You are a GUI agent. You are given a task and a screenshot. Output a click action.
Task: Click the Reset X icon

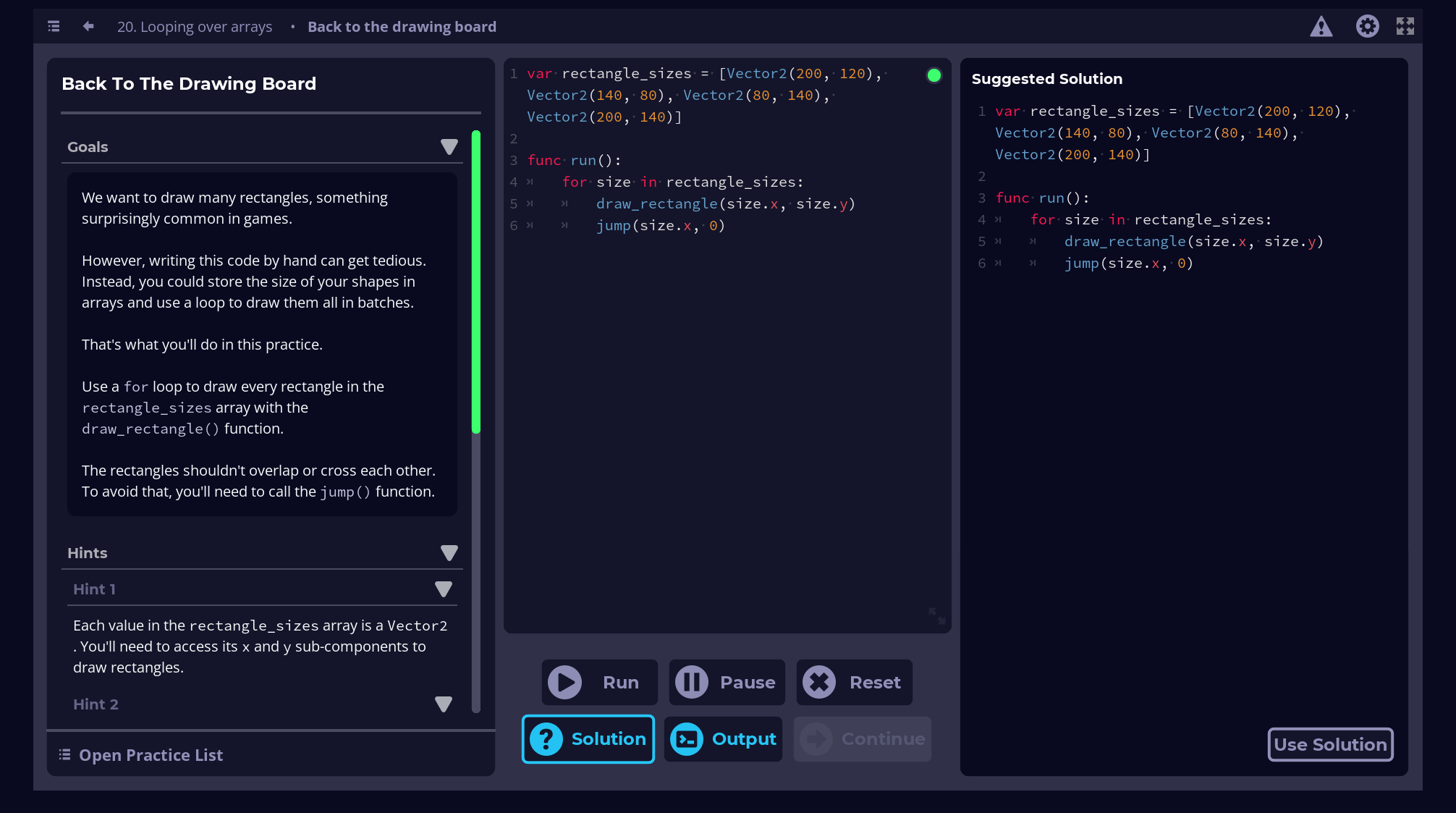point(820,681)
